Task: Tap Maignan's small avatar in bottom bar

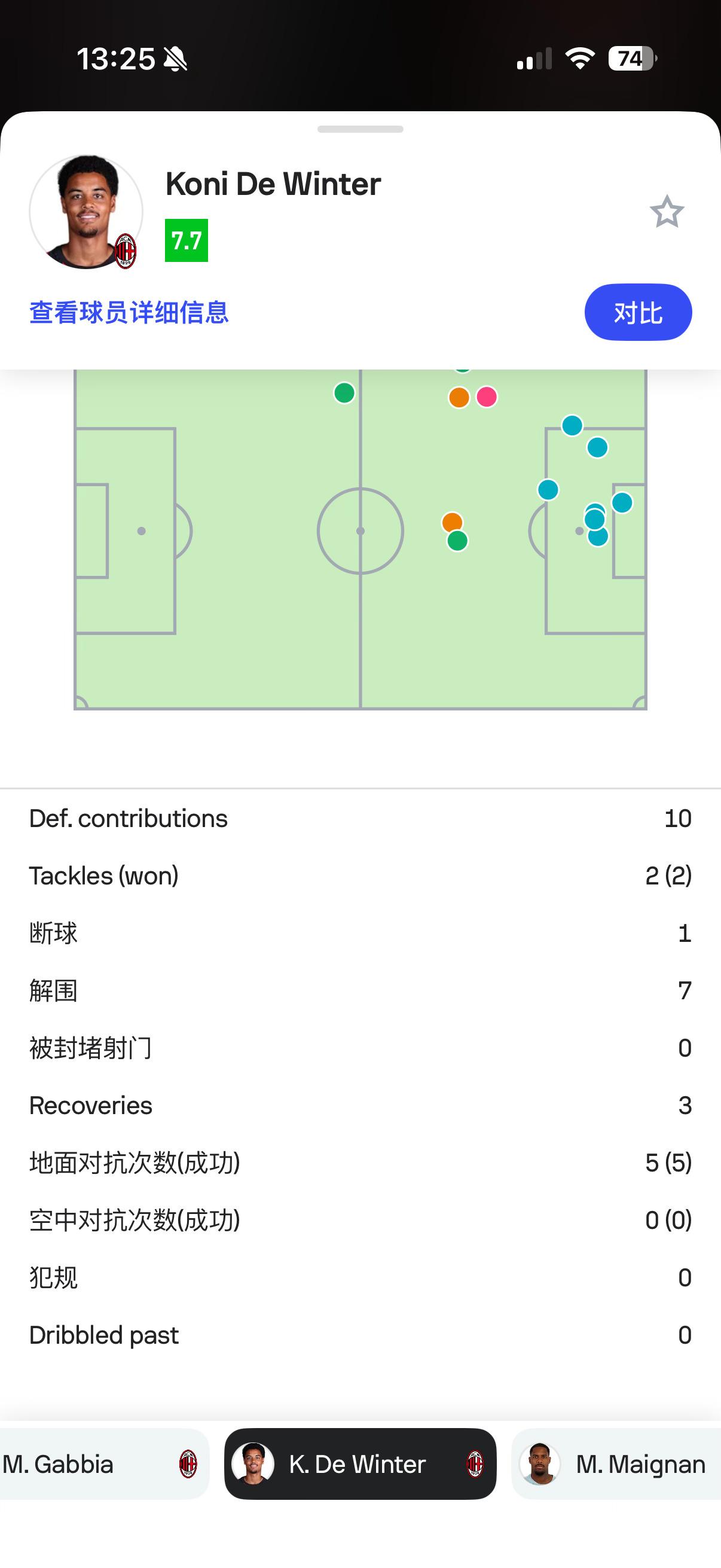Action: pos(539,1465)
